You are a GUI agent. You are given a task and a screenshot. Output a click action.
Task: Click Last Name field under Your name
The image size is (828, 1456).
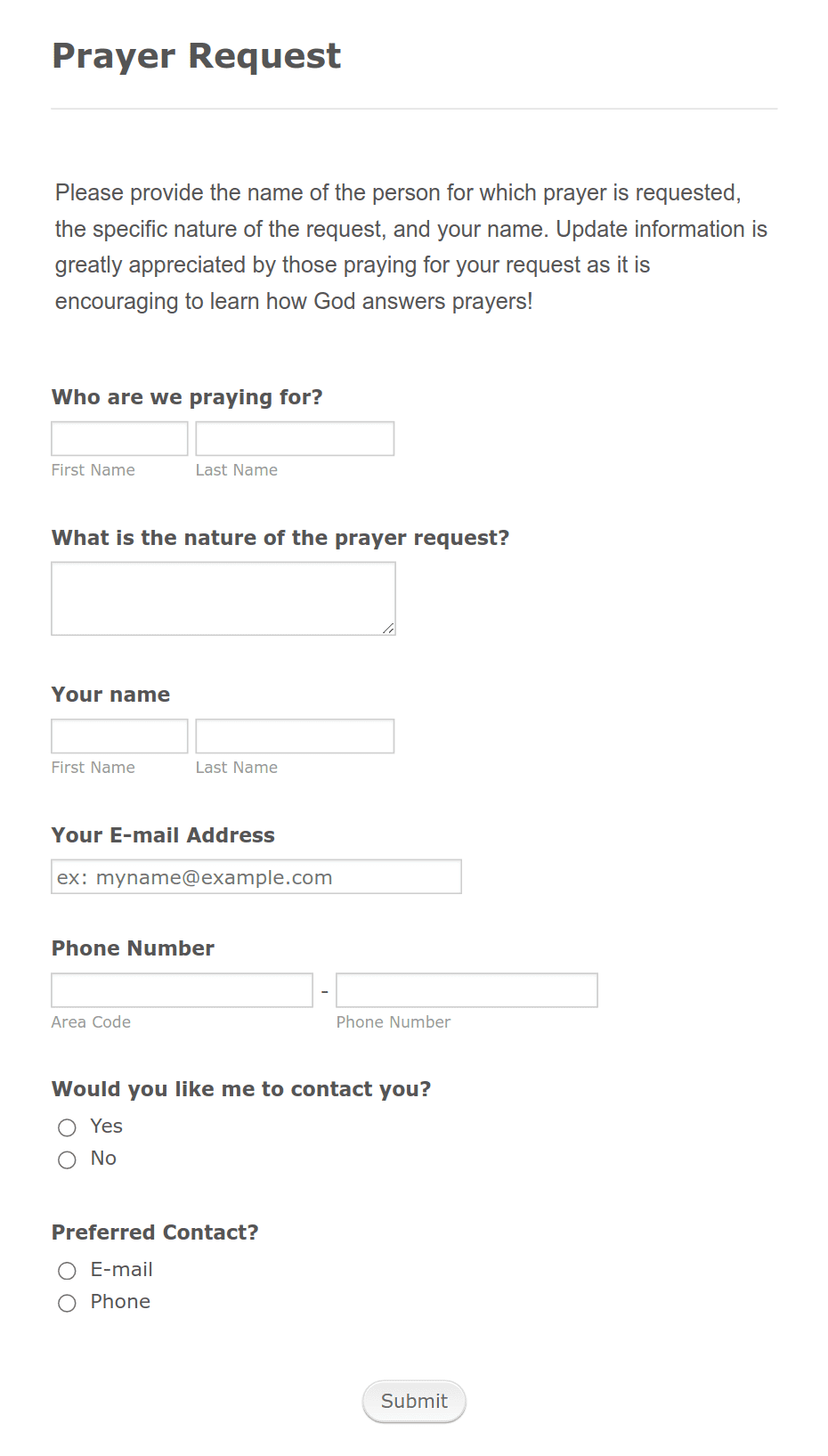[x=295, y=735]
